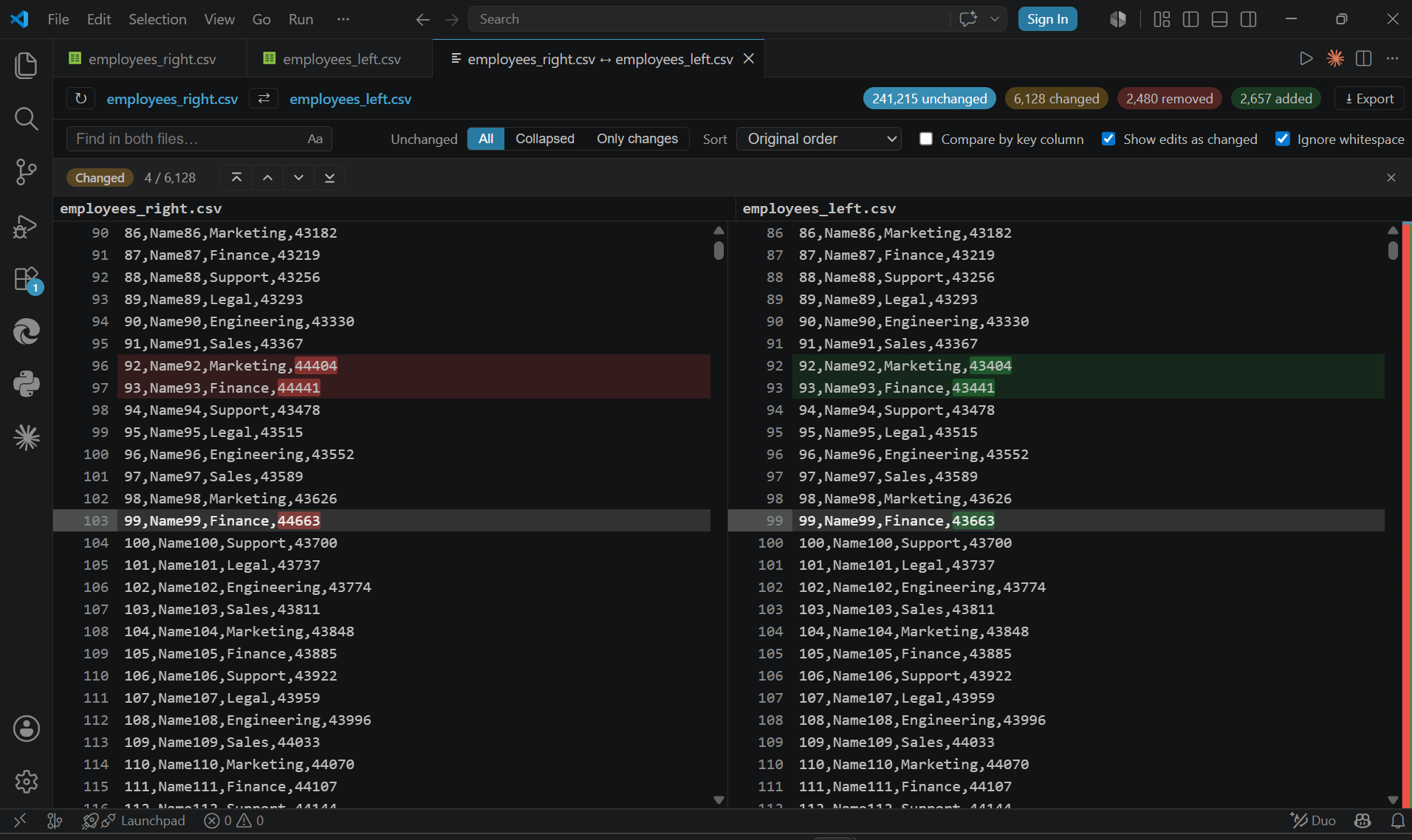The image size is (1412, 840).
Task: Click the orange Claude icon in editor toolbar
Action: coord(1335,58)
